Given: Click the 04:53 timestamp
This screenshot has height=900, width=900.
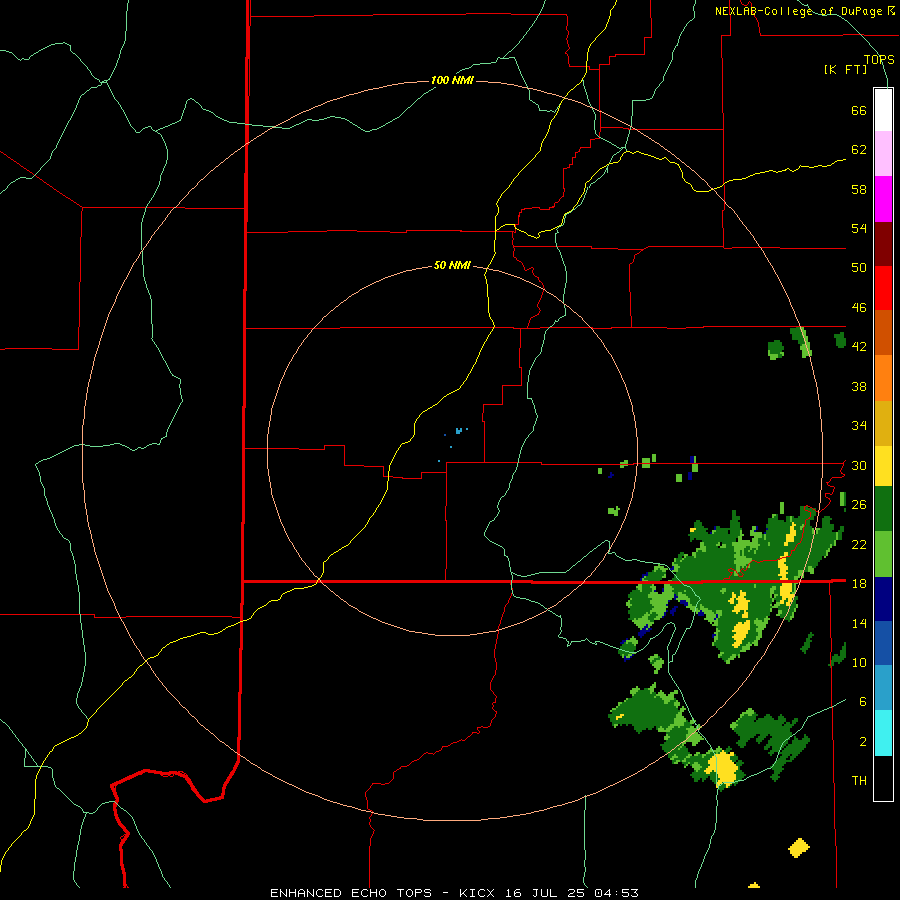Looking at the screenshot, I should click(x=616, y=893).
